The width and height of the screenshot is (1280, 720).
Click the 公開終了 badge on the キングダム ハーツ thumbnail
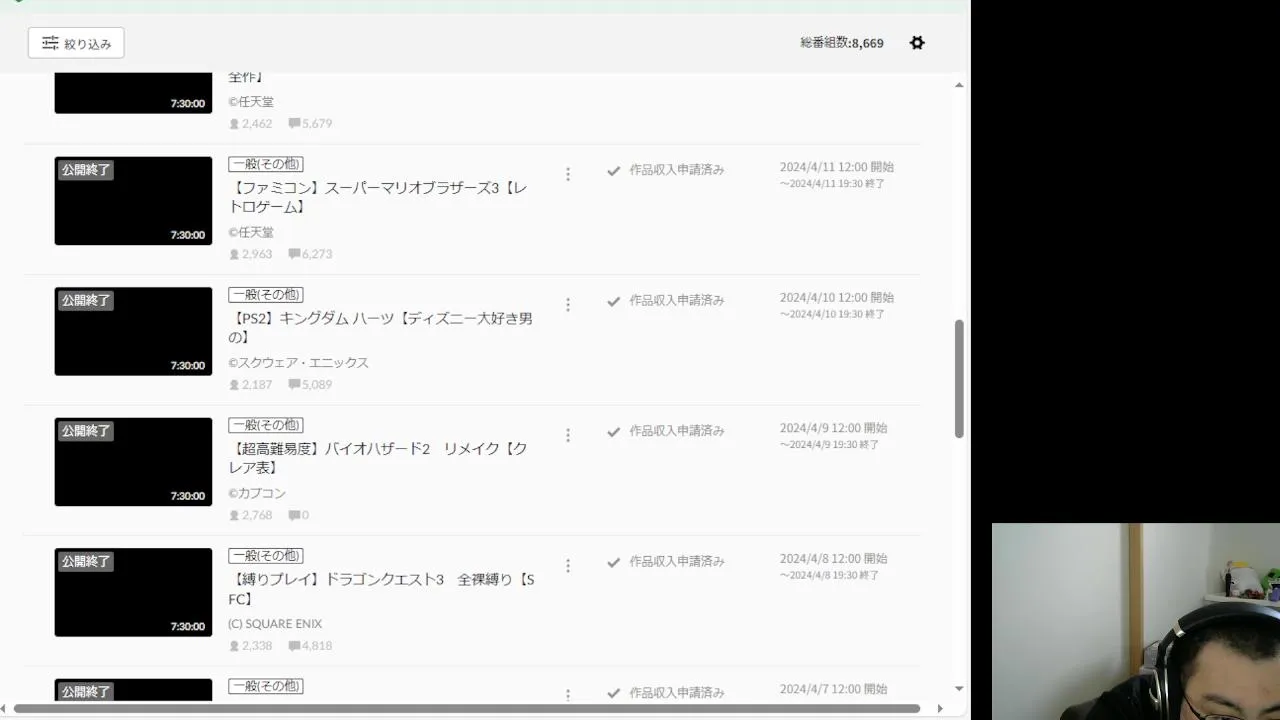pos(86,300)
